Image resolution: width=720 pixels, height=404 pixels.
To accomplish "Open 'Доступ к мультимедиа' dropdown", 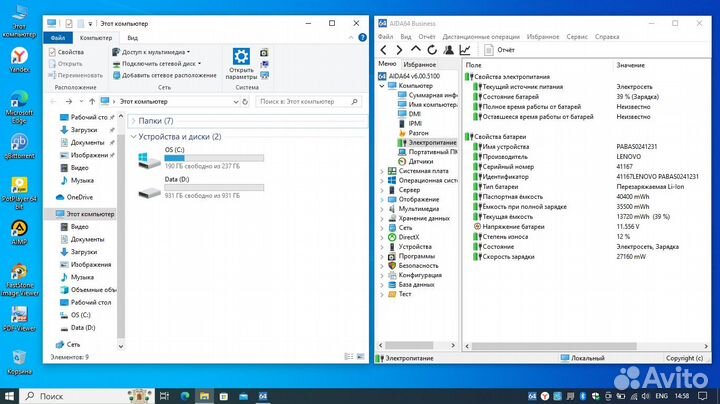I will pos(154,51).
